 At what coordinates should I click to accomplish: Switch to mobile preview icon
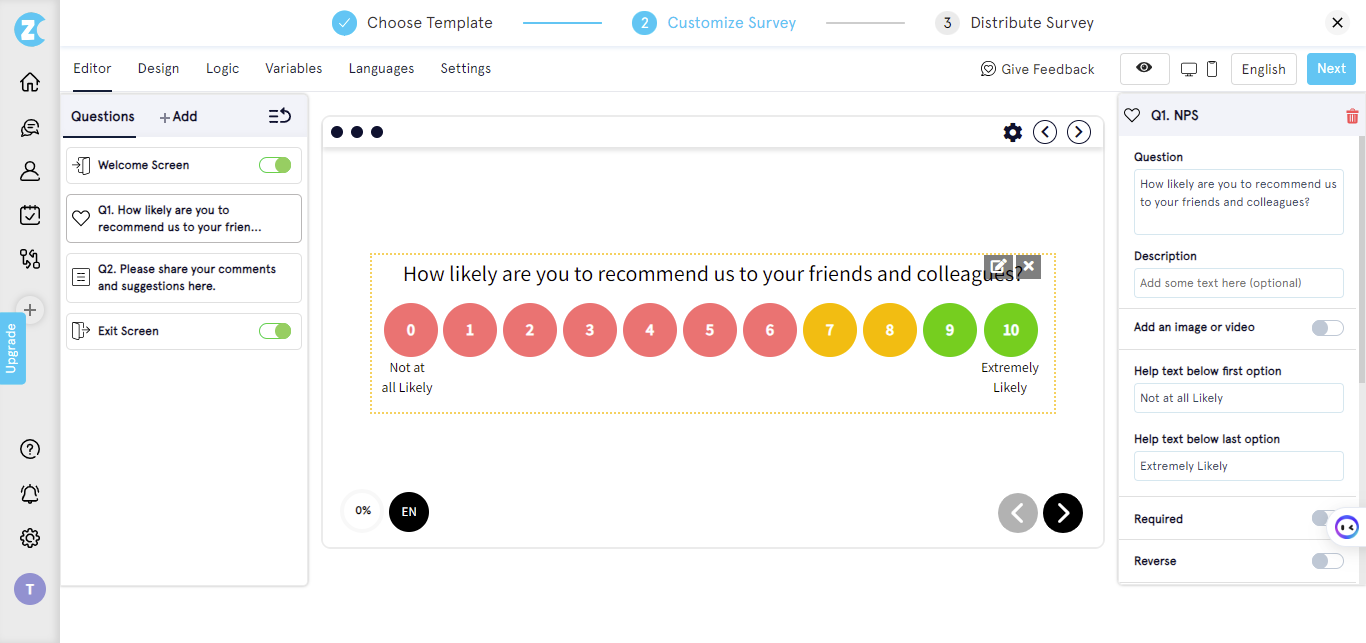[1212, 68]
